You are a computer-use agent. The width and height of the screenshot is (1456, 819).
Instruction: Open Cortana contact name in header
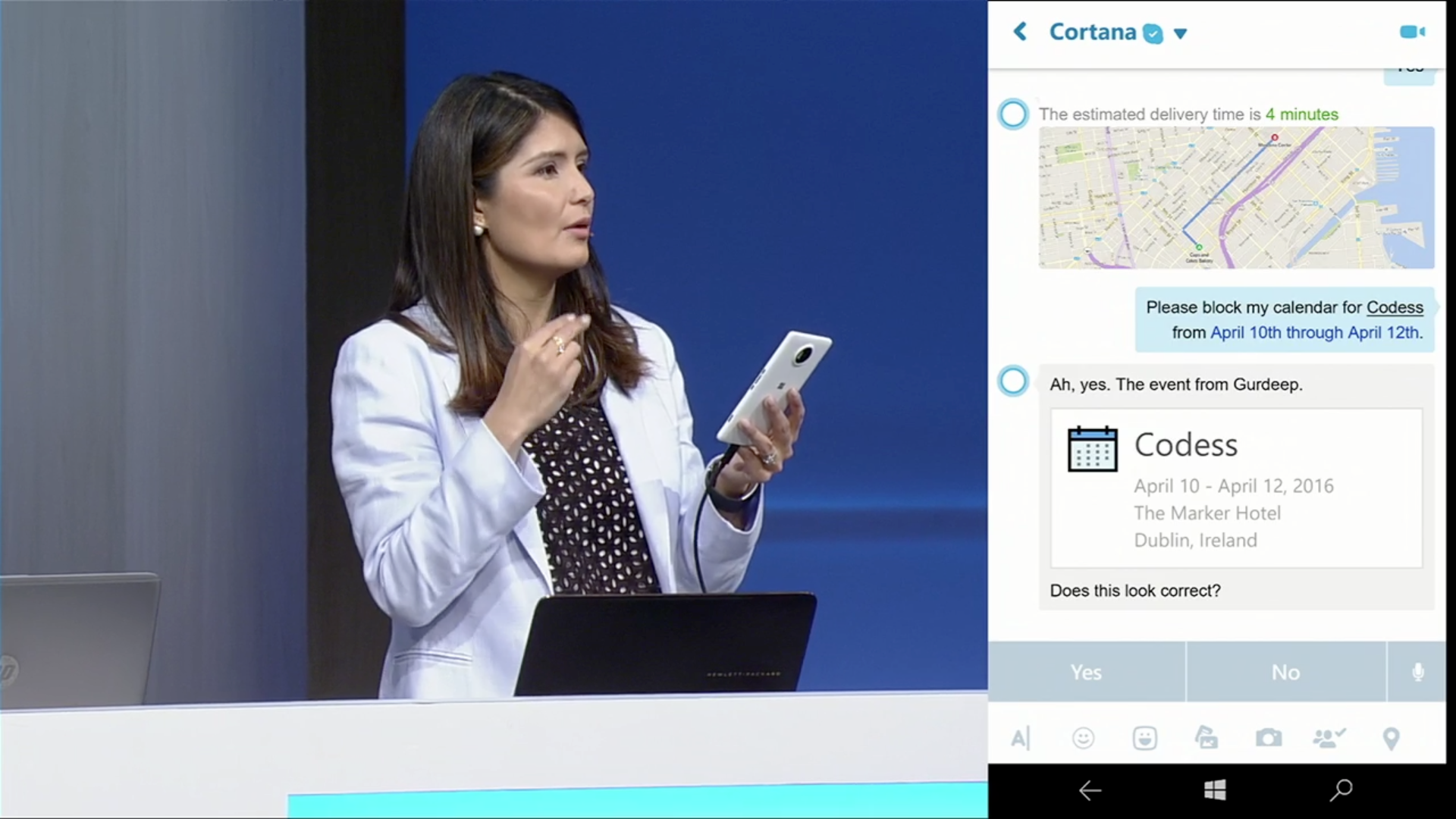tap(1093, 32)
